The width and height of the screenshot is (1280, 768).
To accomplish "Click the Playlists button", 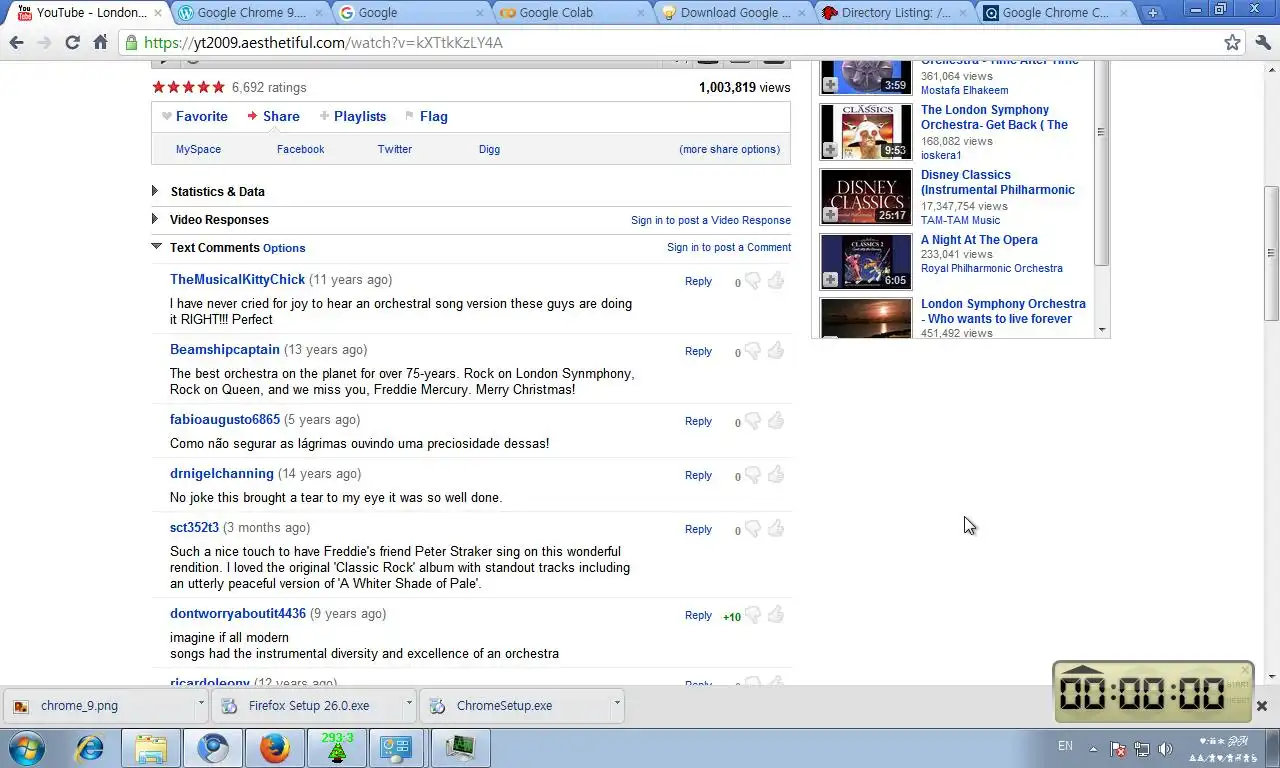I will [x=353, y=116].
